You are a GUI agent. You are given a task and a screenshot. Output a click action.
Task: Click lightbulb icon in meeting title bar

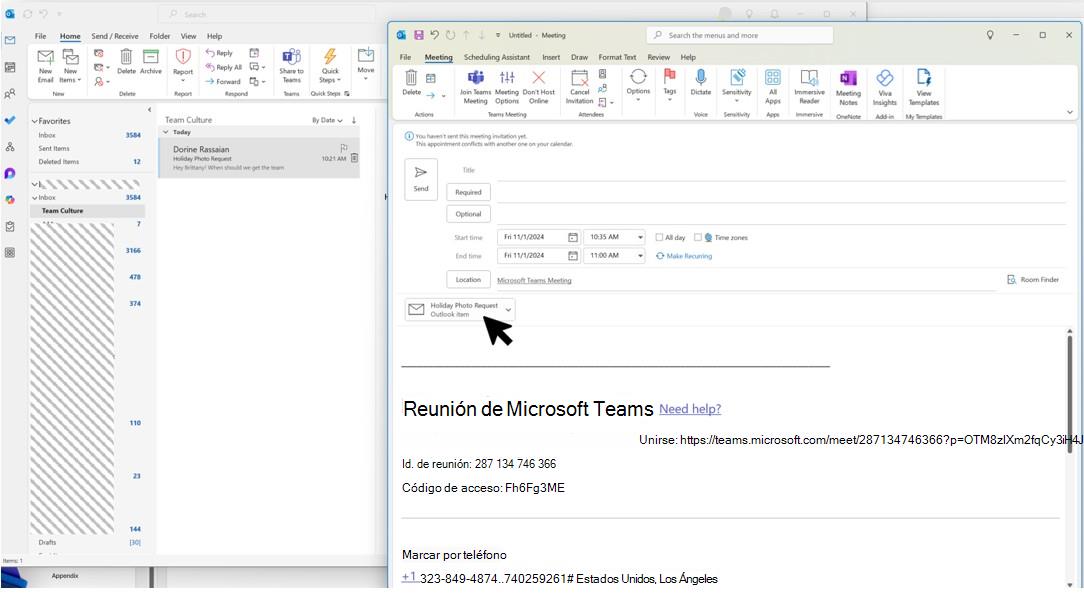coord(990,35)
